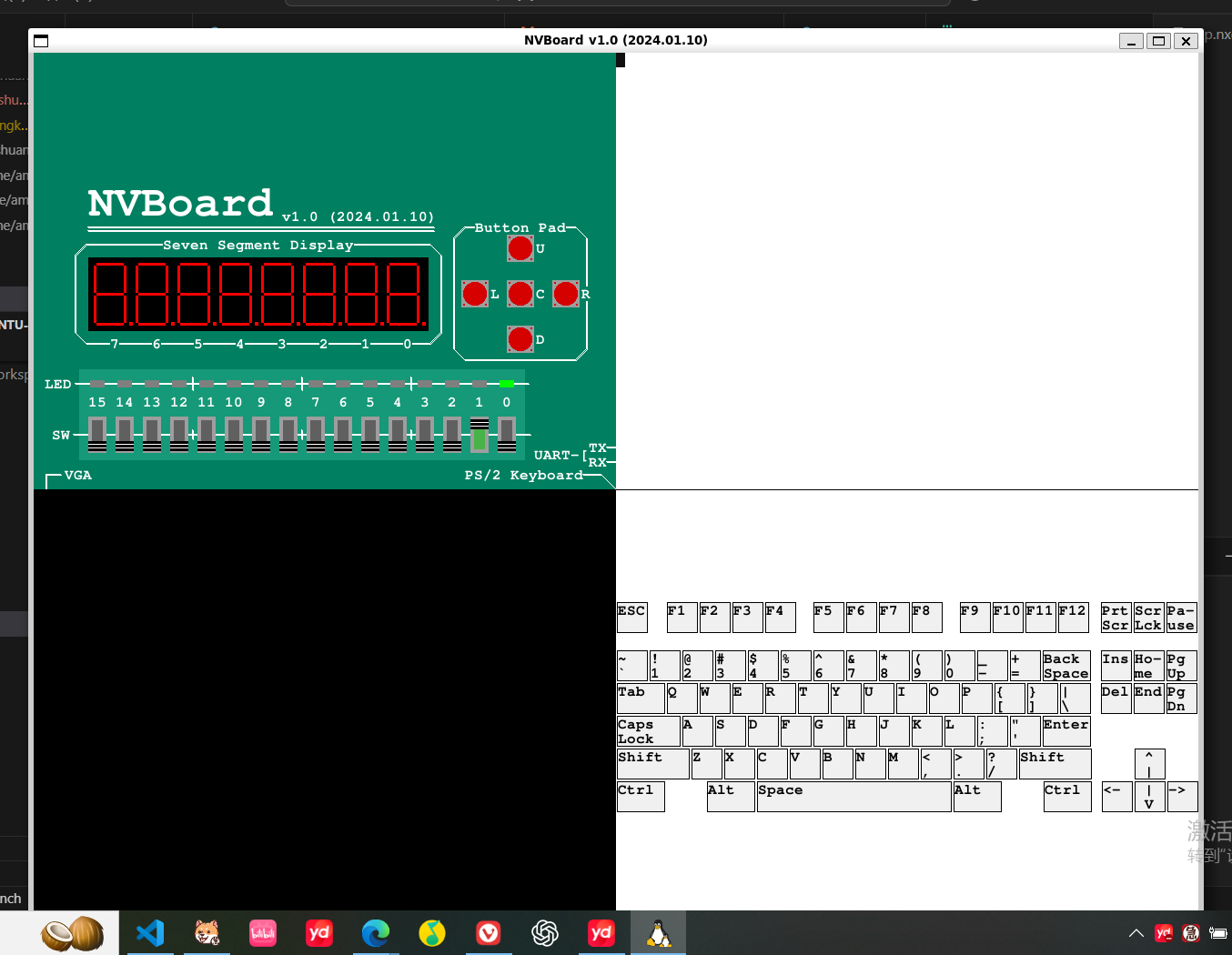Open NVBoard window system menu icon

pyautogui.click(x=41, y=41)
